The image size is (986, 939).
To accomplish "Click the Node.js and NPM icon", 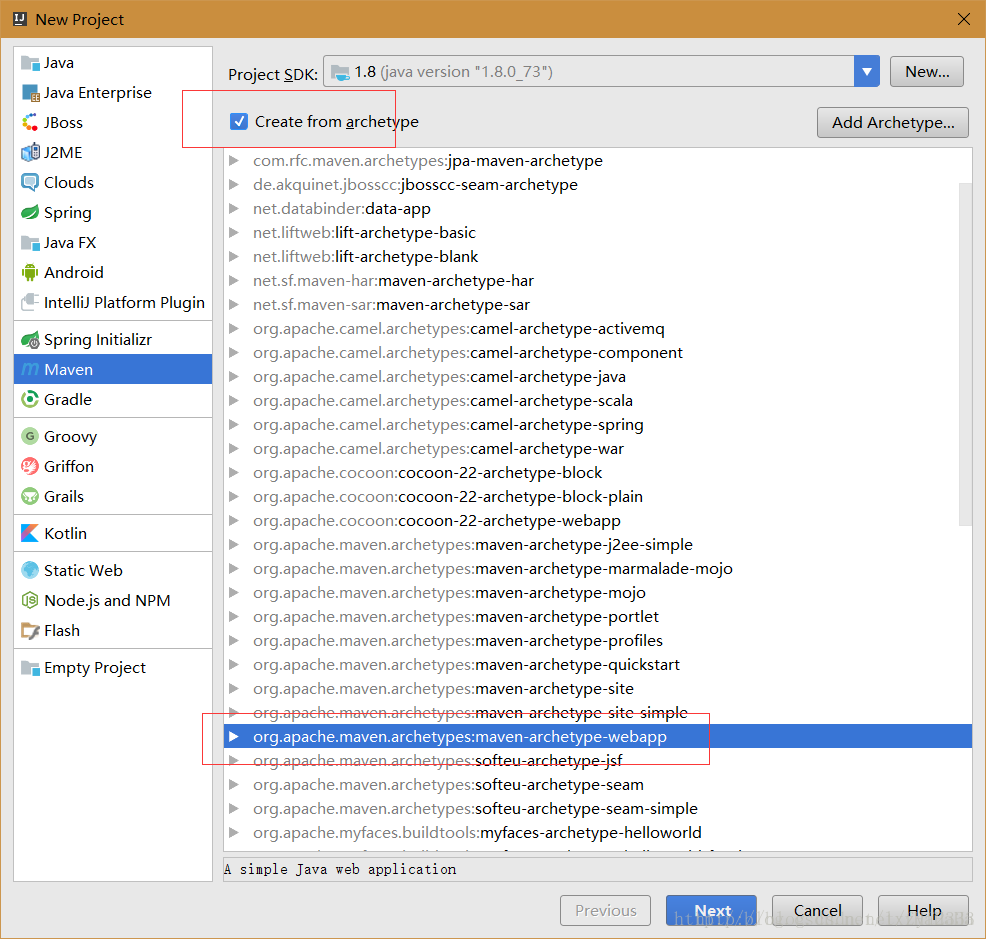I will point(30,601).
